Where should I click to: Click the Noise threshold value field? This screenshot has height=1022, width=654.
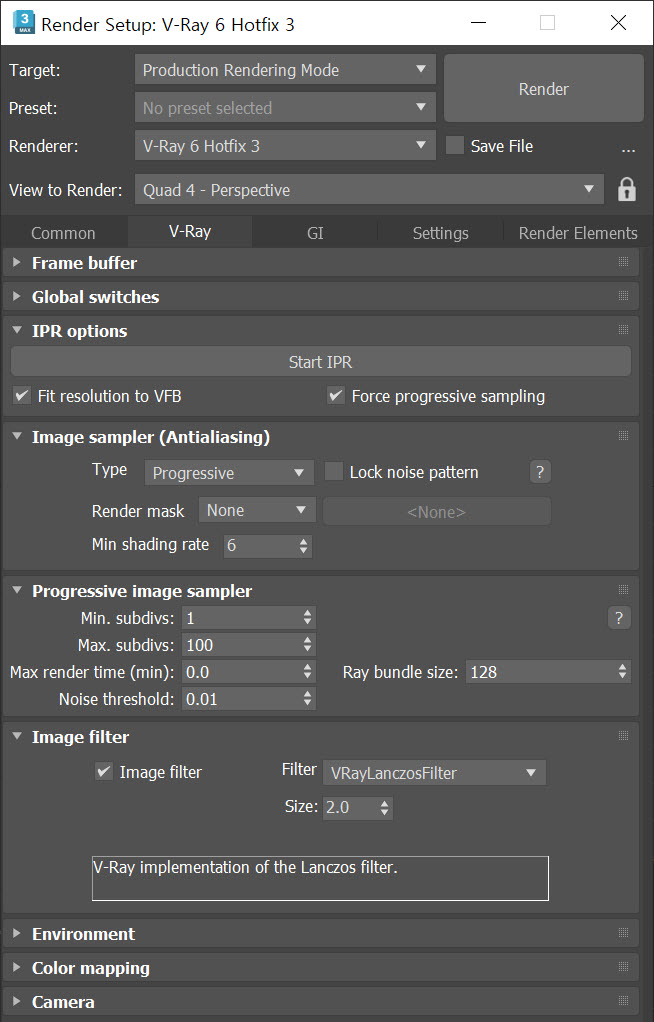(241, 699)
